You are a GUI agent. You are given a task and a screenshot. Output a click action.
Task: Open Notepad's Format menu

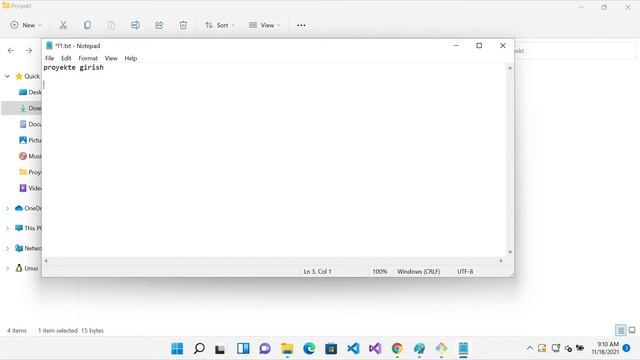pyautogui.click(x=88, y=58)
